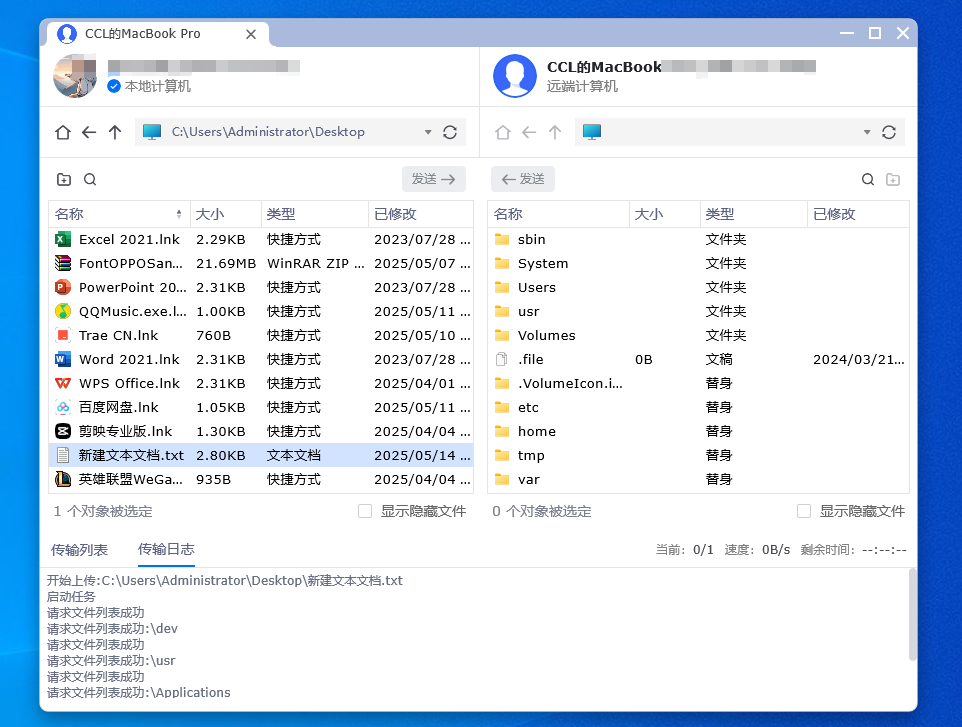The image size is (962, 727).
Task: Search files in the remote panel
Action: point(868,180)
